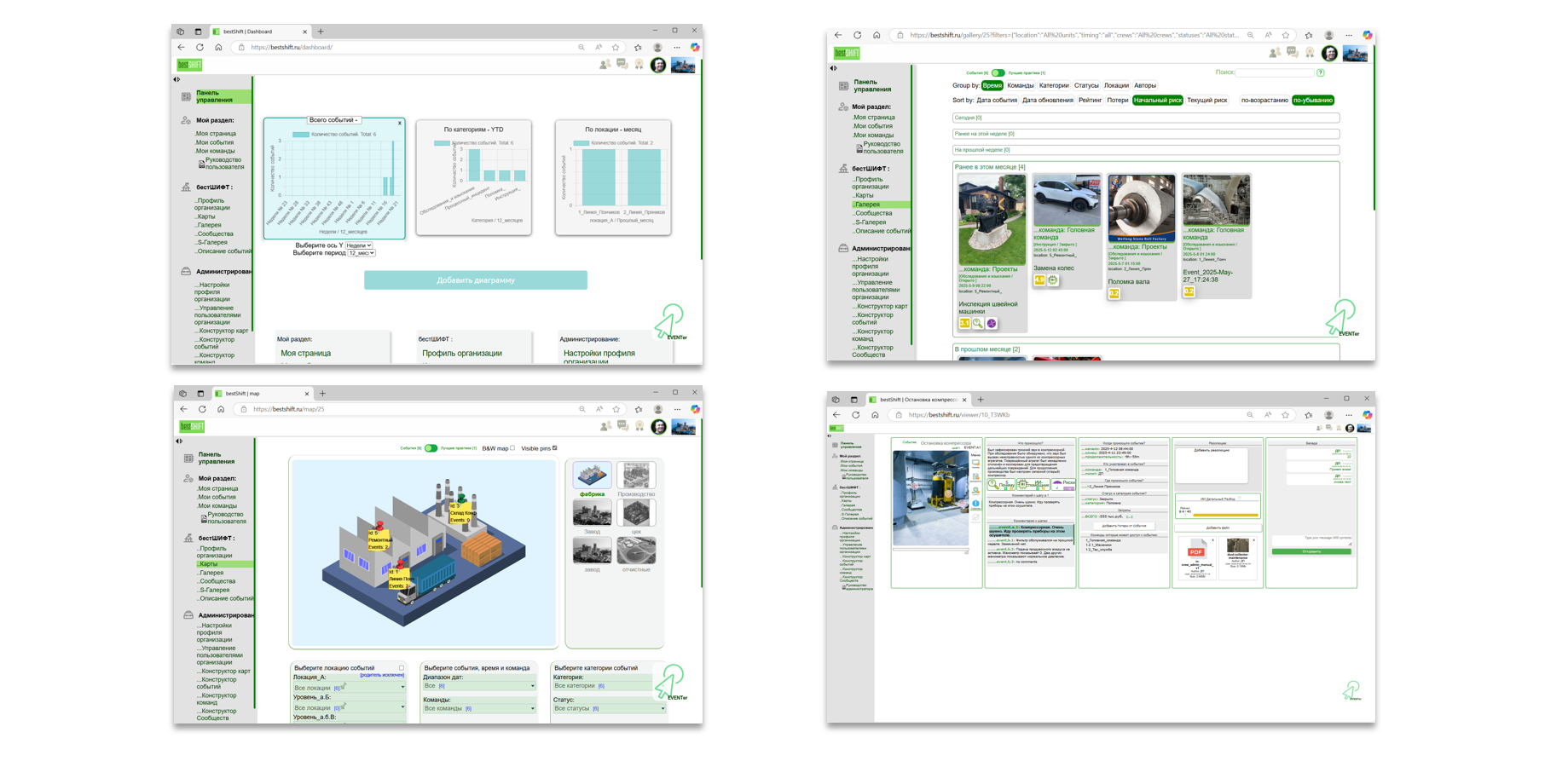The height and width of the screenshot is (761, 1568).
Task: Open the chat bubbles icon in the dashboard header
Action: pos(622,65)
